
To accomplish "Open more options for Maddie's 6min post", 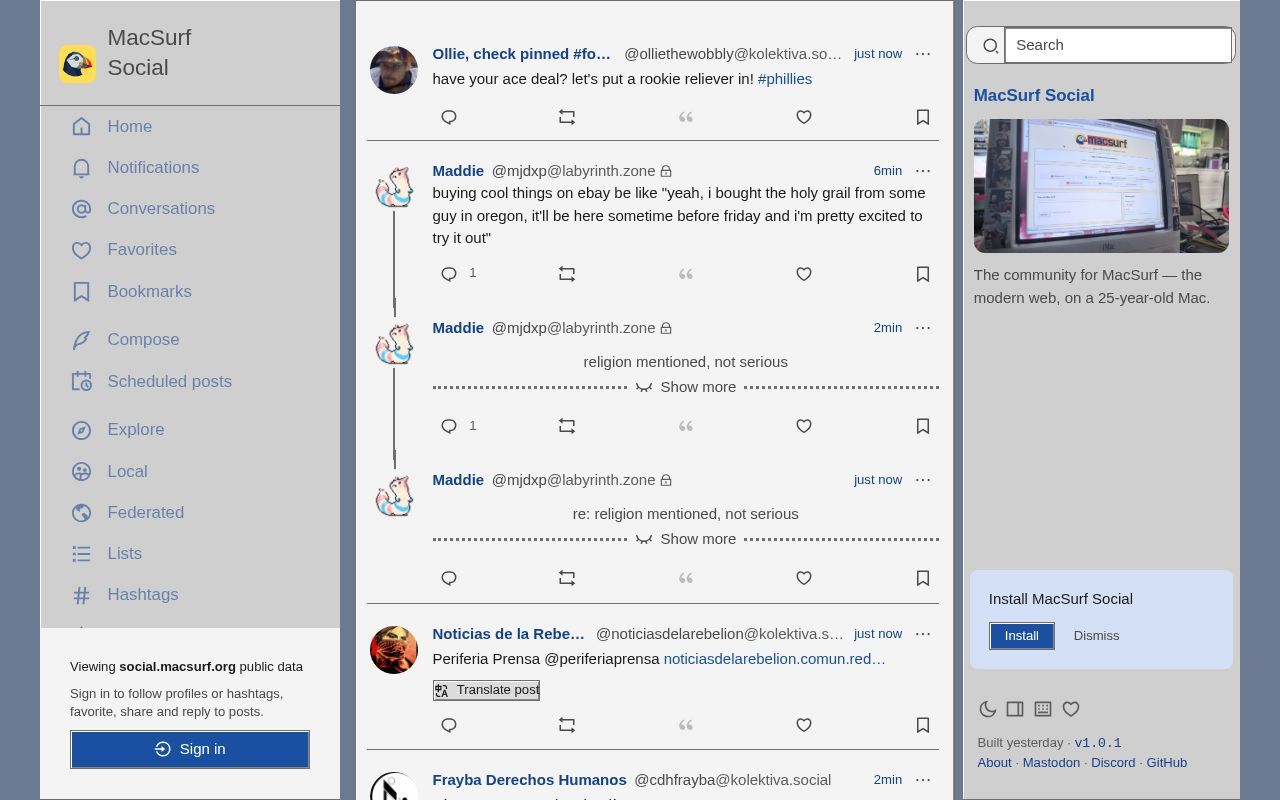I will (923, 171).
